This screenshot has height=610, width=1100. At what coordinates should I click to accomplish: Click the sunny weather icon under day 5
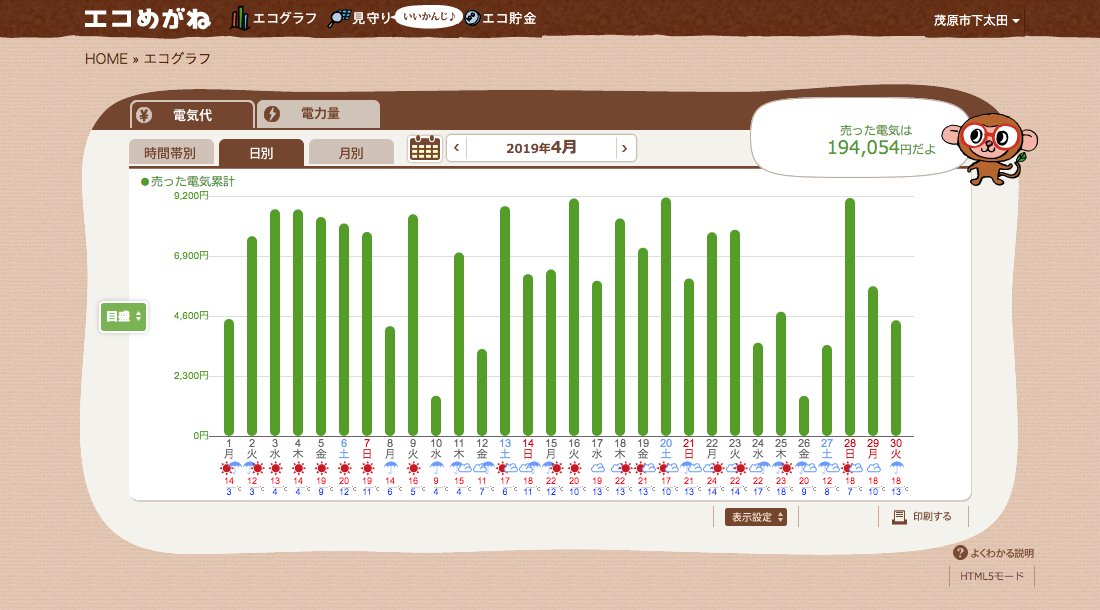pyautogui.click(x=321, y=468)
